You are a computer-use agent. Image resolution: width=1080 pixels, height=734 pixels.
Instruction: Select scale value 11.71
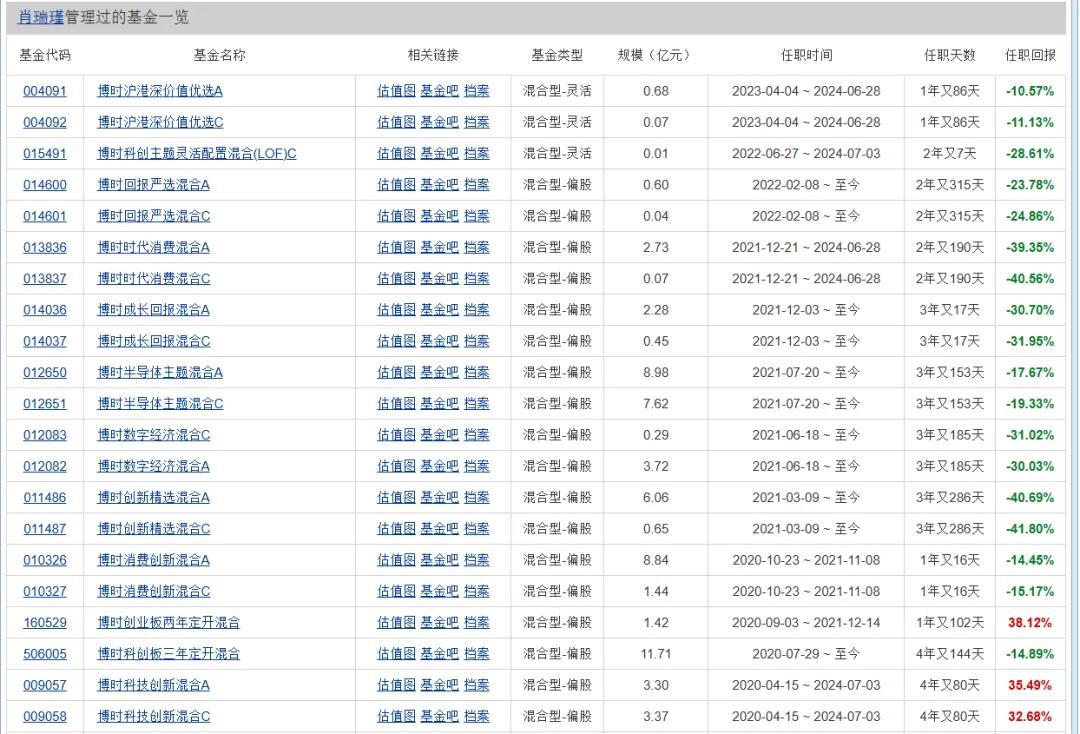[656, 654]
